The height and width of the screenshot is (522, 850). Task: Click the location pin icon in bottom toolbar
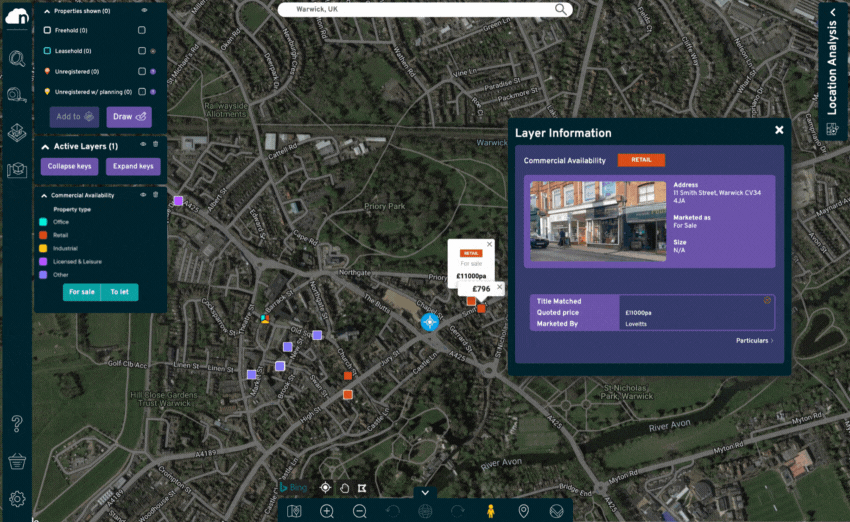[x=524, y=511]
